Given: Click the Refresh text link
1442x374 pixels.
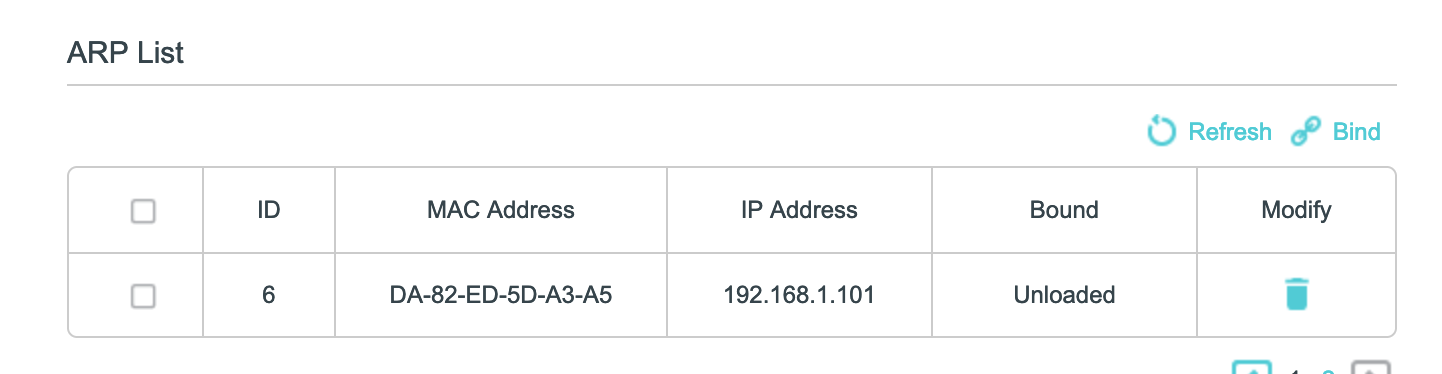Looking at the screenshot, I should tap(1230, 132).
